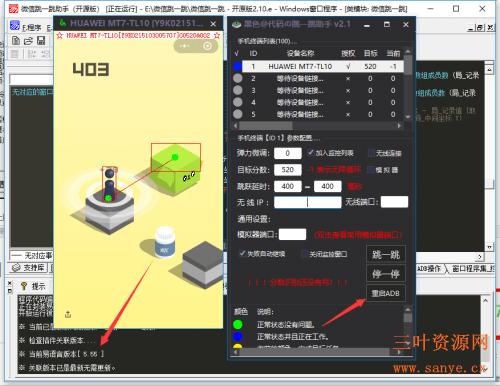Click the 无线端口 input field
The height and width of the screenshot is (386, 500).
pos(394,202)
